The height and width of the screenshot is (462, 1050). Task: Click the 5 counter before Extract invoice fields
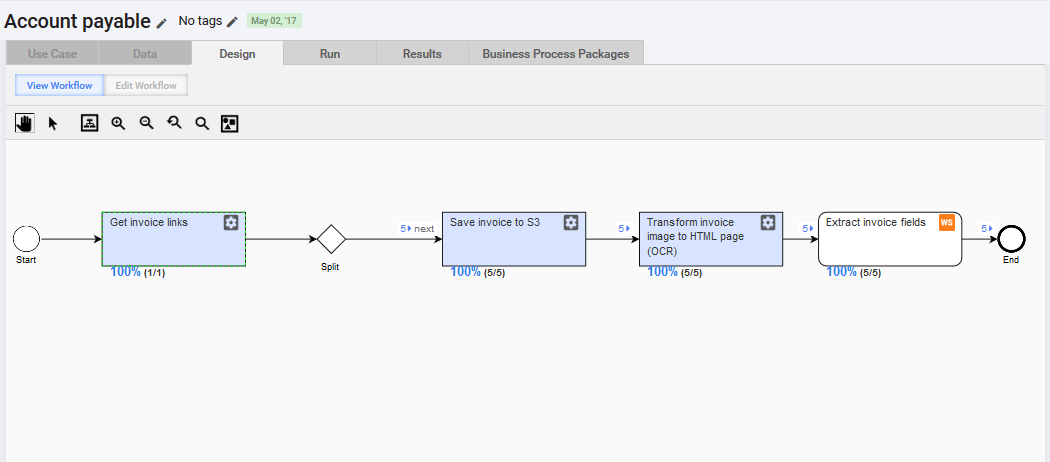[x=808, y=229]
